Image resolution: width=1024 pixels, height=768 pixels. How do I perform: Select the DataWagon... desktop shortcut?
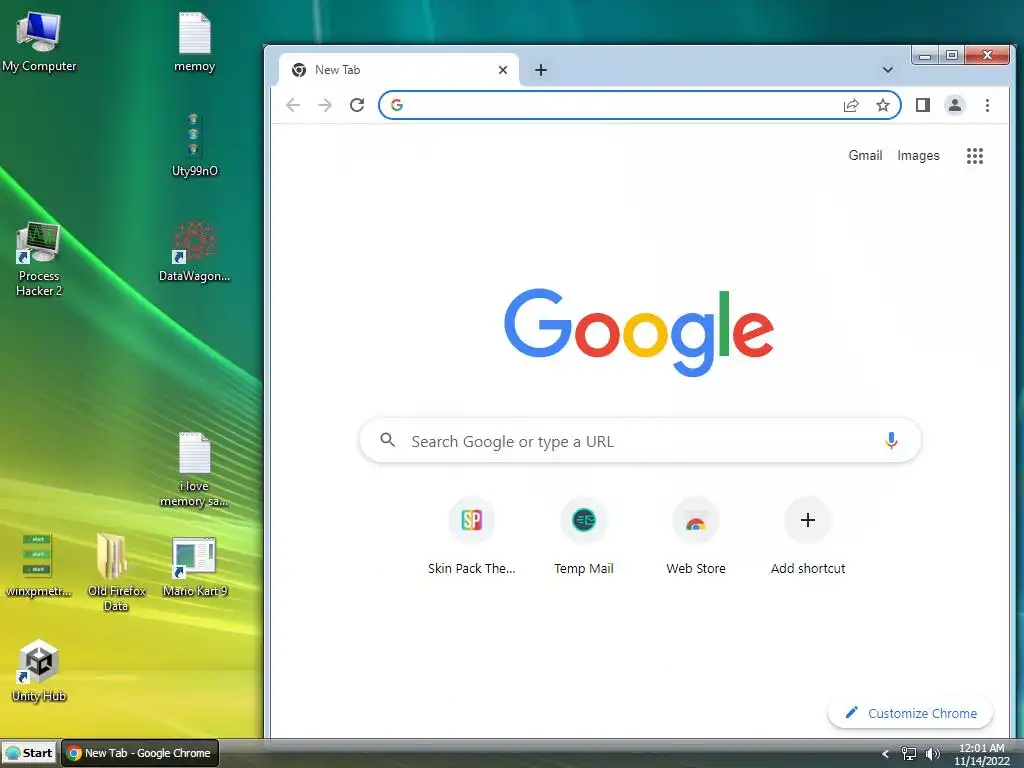[195, 251]
